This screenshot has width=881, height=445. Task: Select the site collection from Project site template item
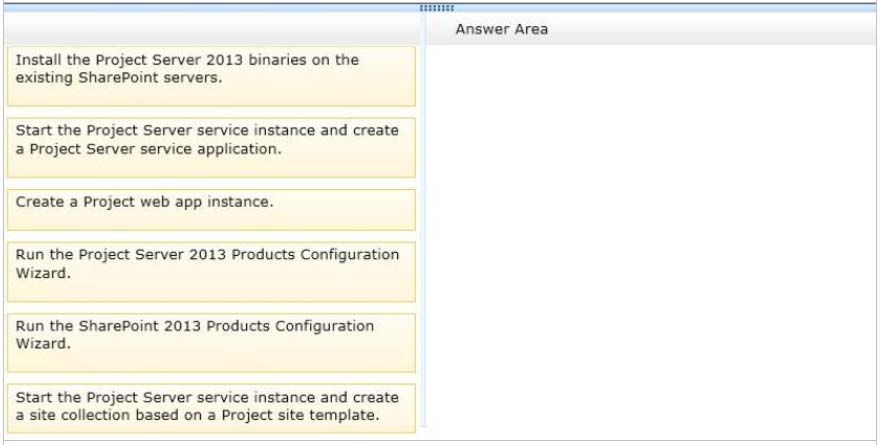(x=211, y=408)
